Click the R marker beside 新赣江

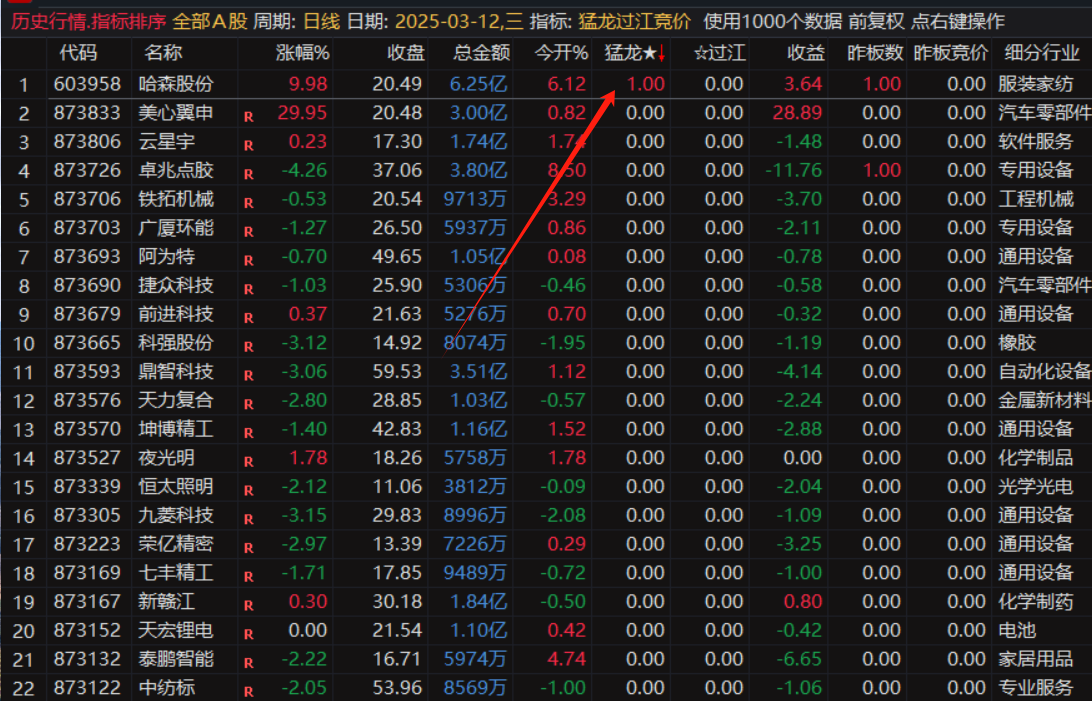[248, 604]
